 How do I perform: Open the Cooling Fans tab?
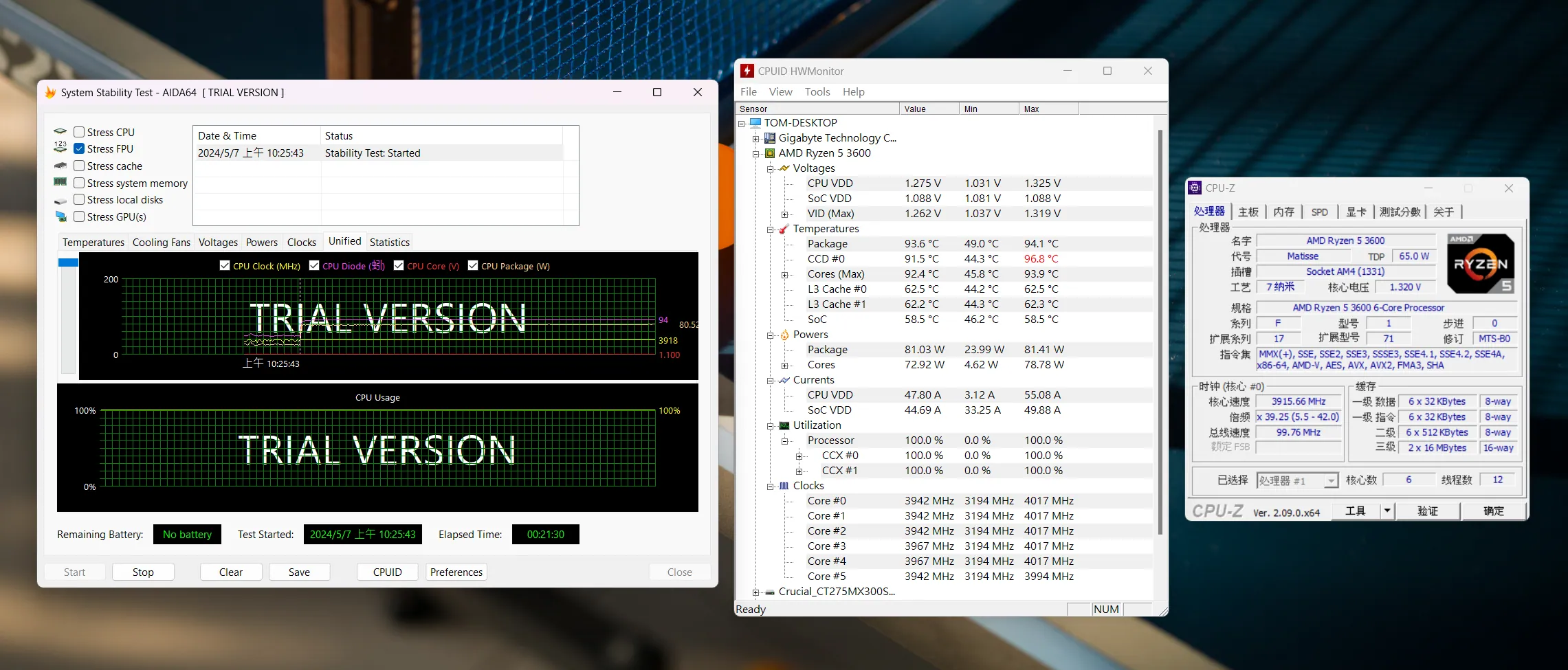click(162, 242)
